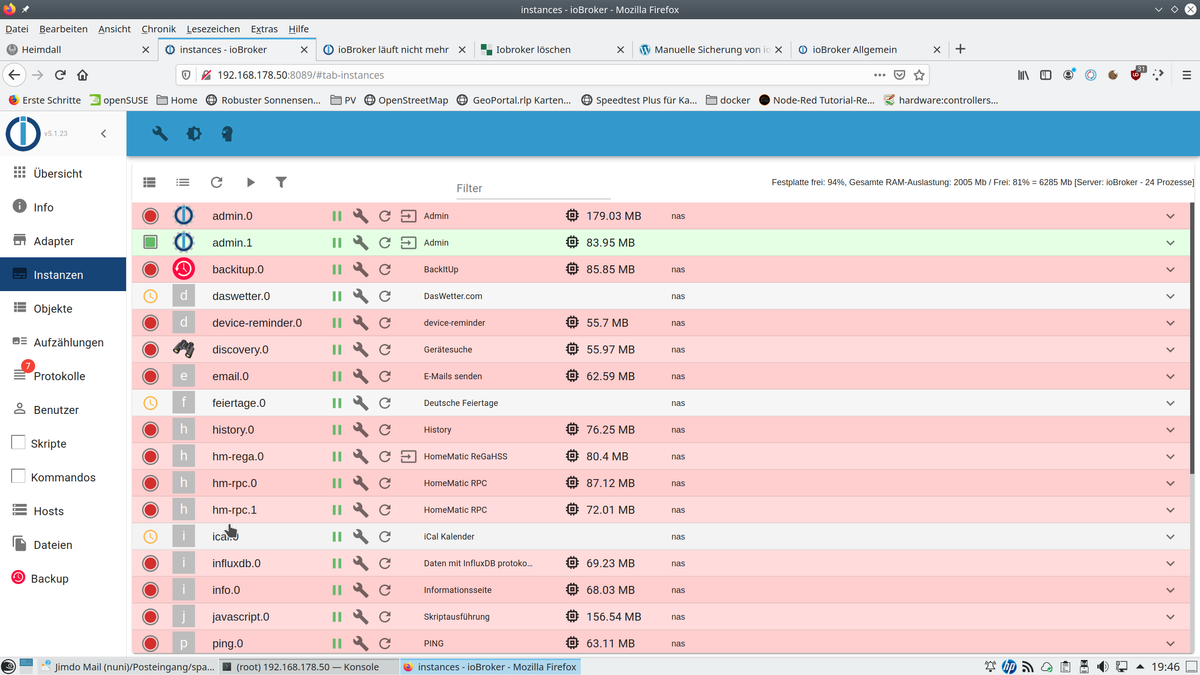Open the Chronik menu
The width and height of the screenshot is (1200, 675).
pyautogui.click(x=159, y=29)
